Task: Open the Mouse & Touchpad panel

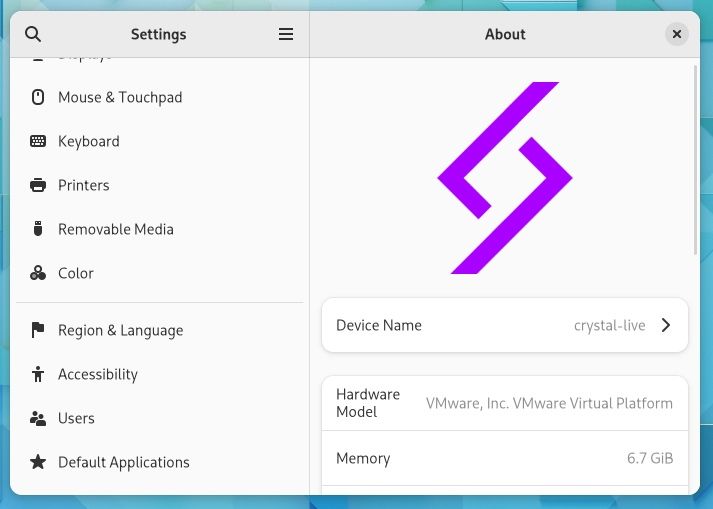Action: (120, 97)
